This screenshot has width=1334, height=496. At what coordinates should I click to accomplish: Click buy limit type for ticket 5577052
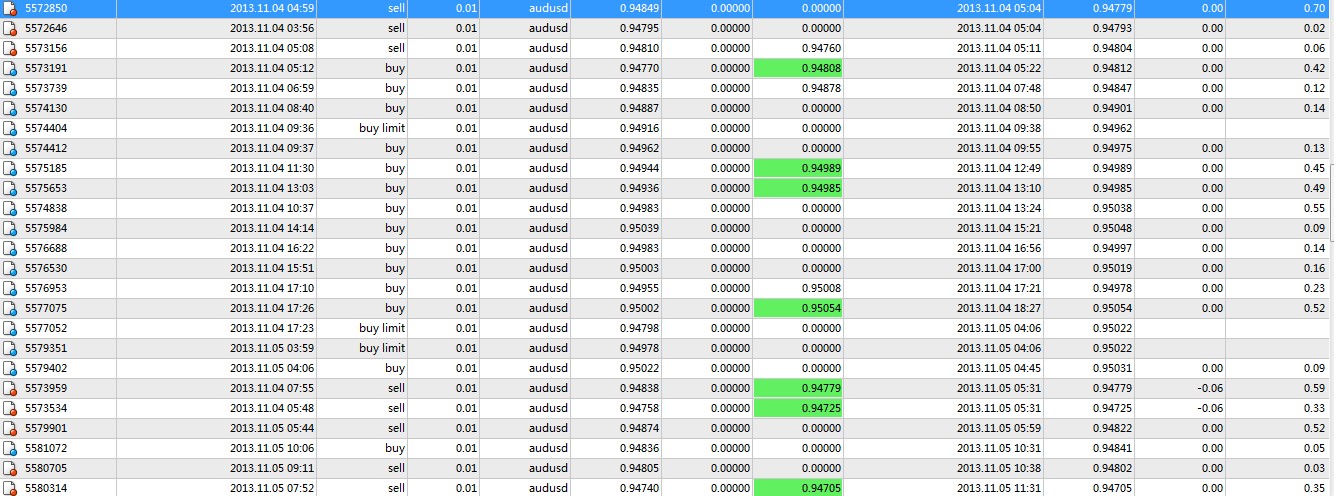click(x=382, y=329)
